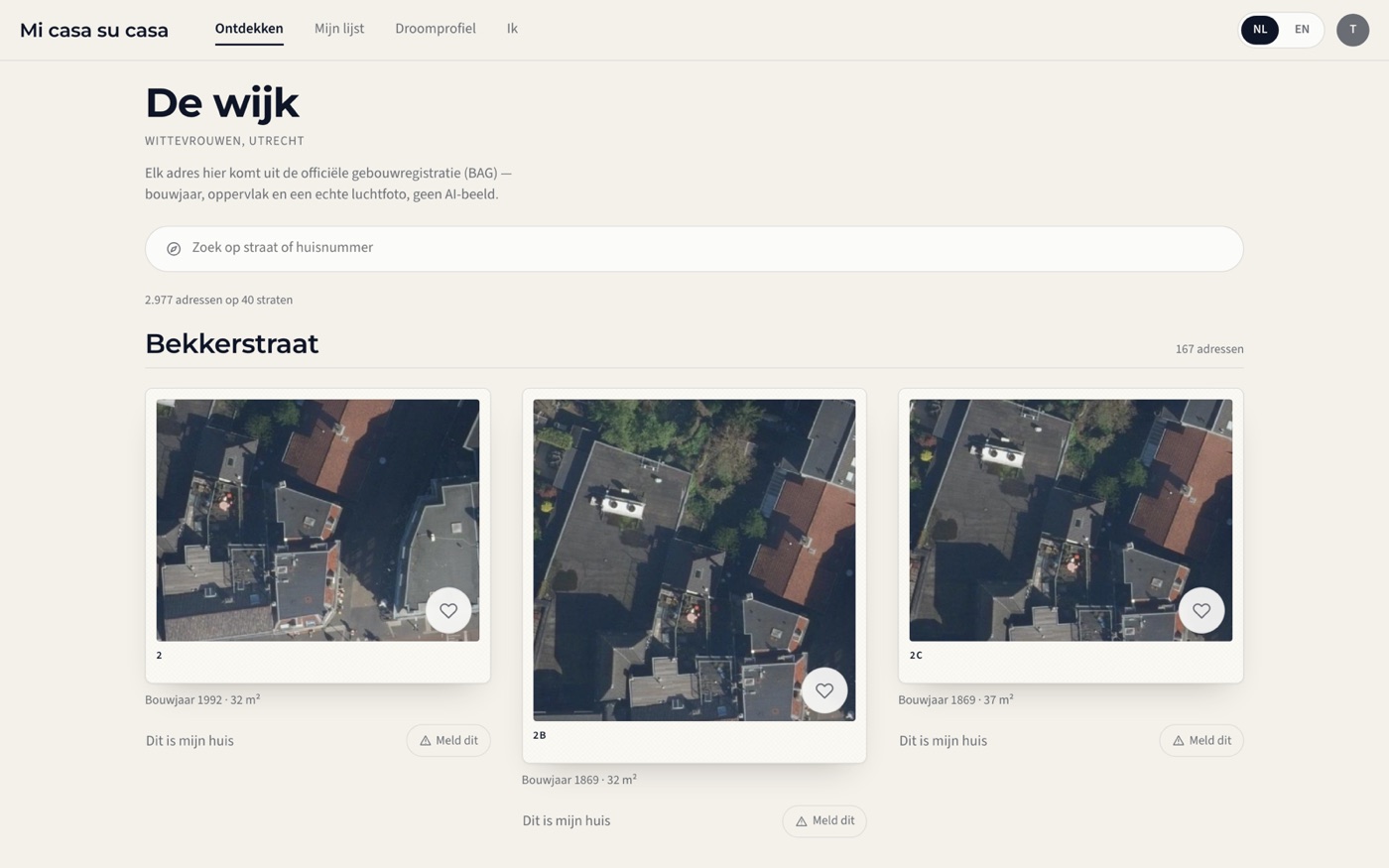This screenshot has width=1389, height=868.
Task: Click 'Bouwjaar 1992 · 32 m²' text
Action: (x=202, y=699)
